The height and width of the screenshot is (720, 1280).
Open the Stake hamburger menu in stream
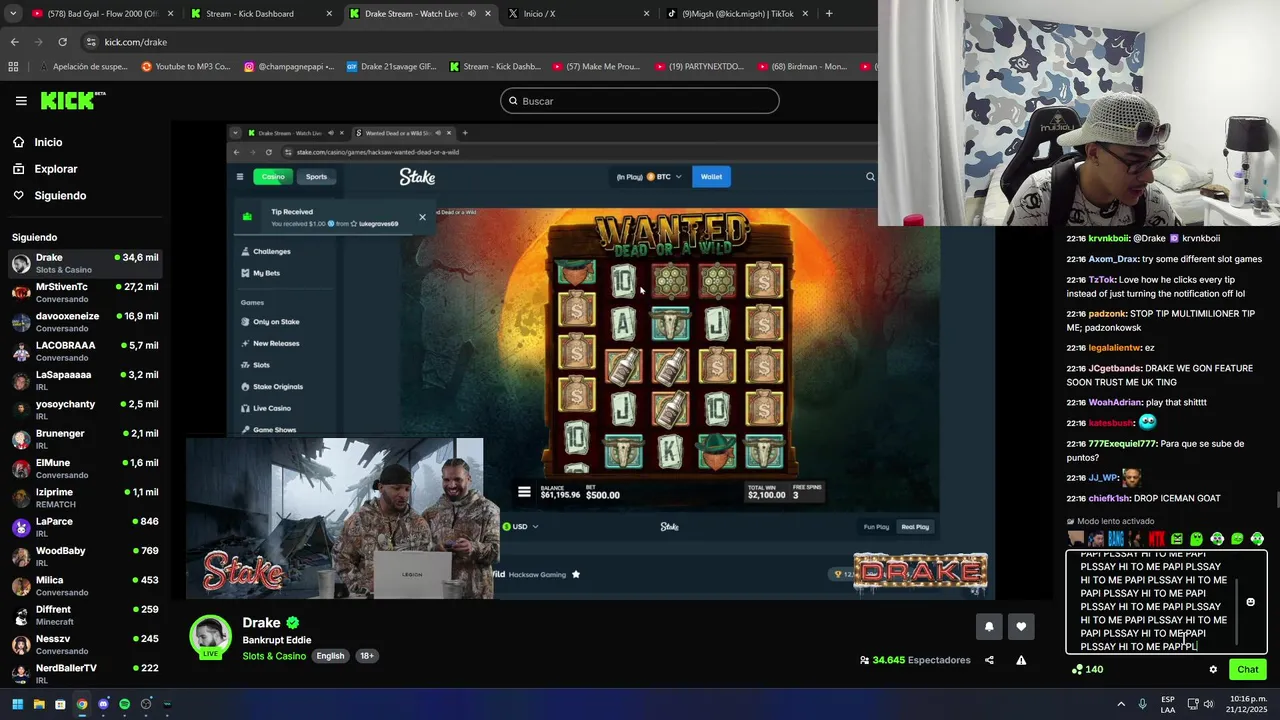click(240, 177)
